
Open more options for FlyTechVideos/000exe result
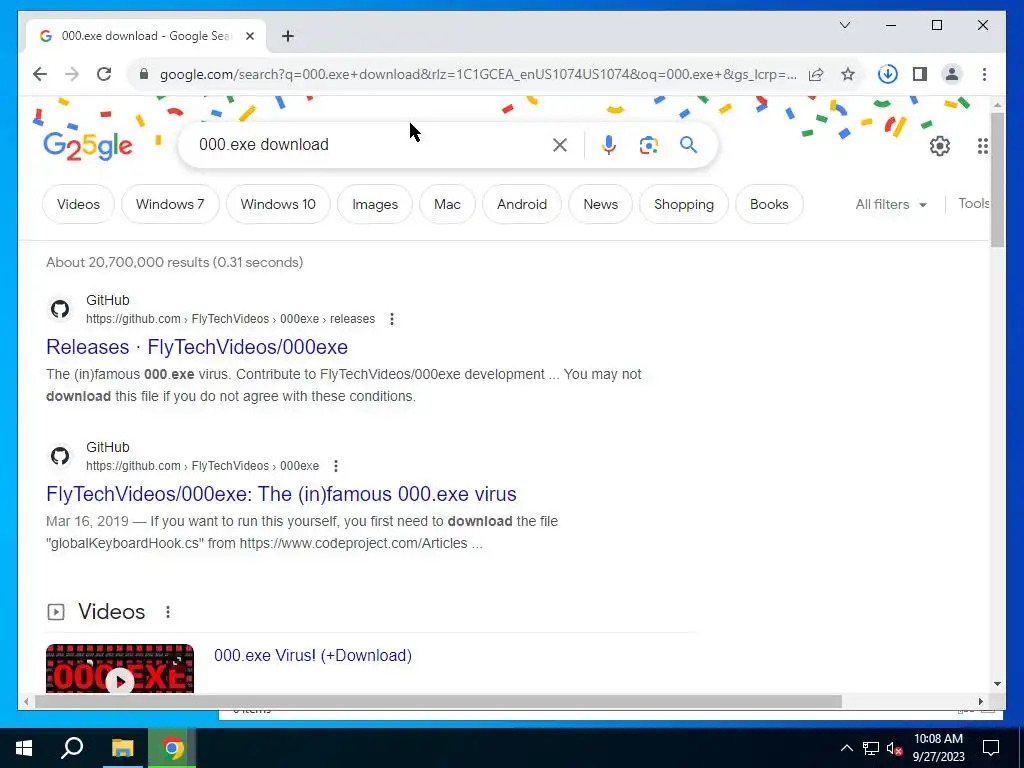pos(336,466)
